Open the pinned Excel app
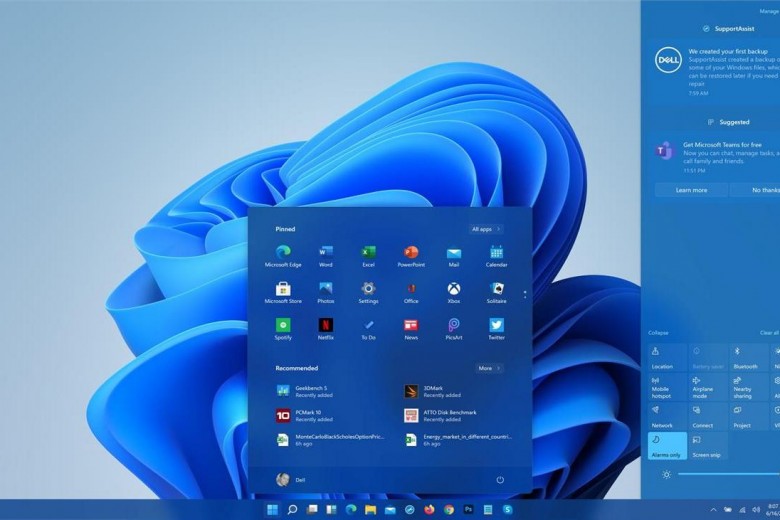The width and height of the screenshot is (780, 520). coord(369,256)
